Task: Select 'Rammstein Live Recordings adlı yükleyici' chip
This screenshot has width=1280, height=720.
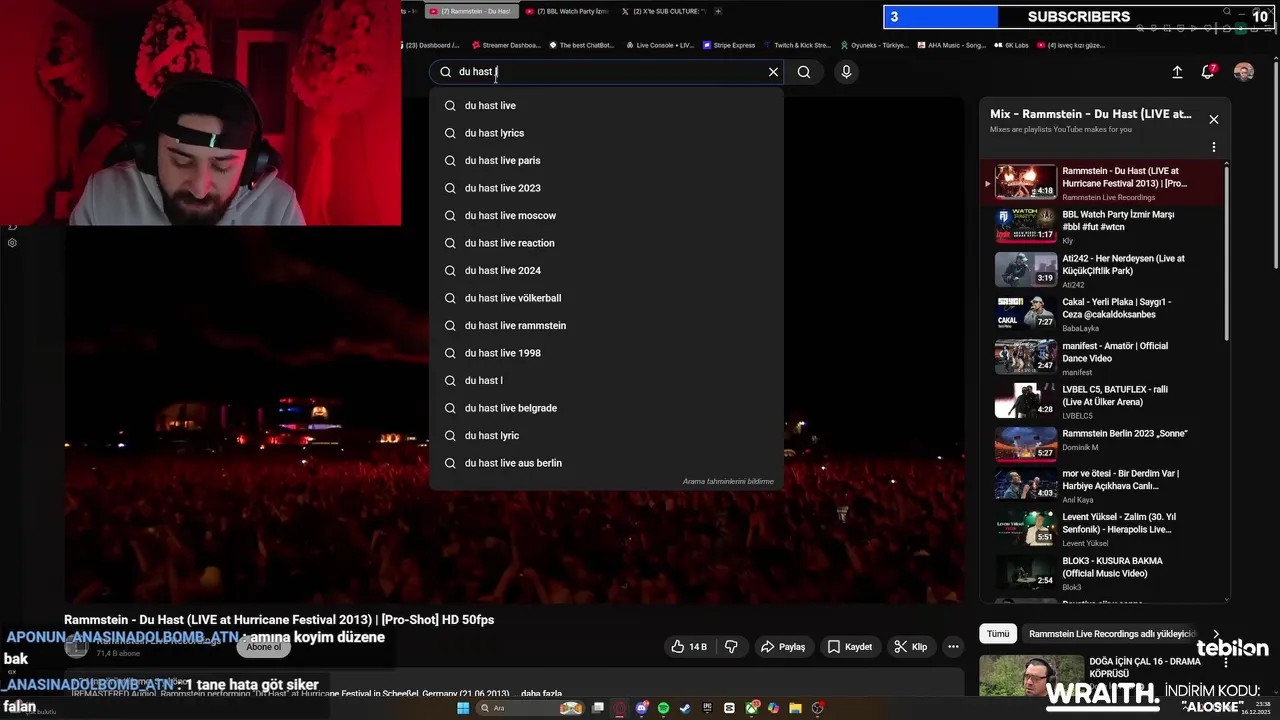Action: point(1112,634)
